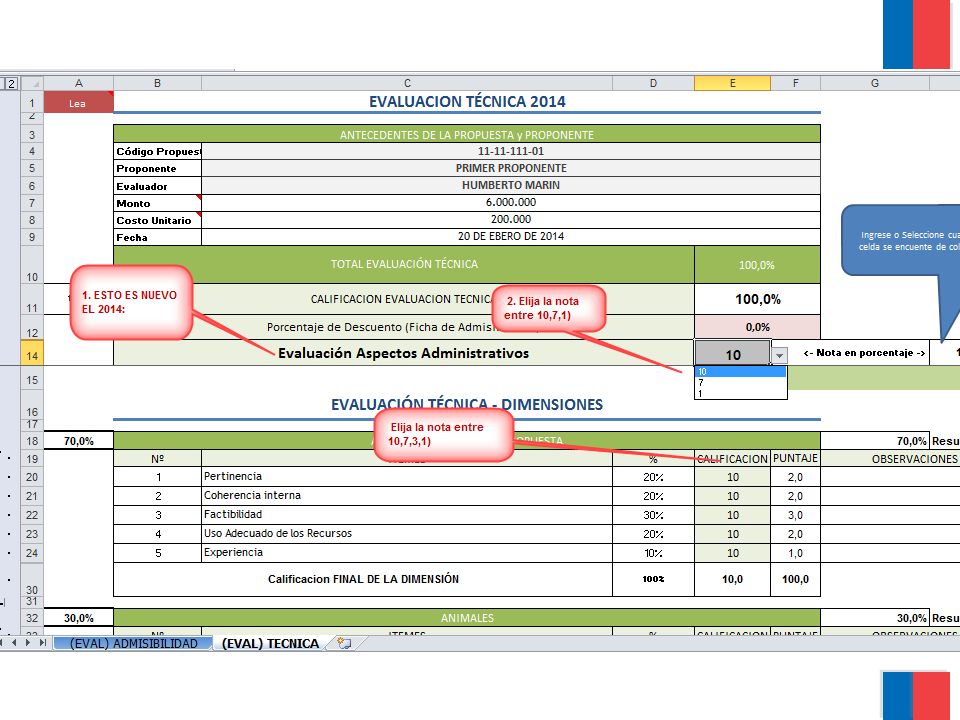960x720 pixels.
Task: Click the select-all corner of the grid
Action: click(33, 83)
